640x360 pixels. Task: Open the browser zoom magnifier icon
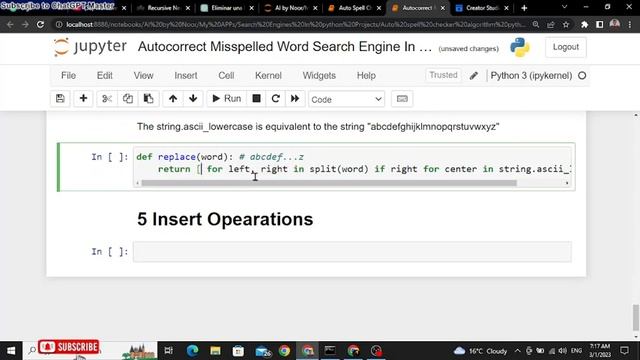pos(536,24)
